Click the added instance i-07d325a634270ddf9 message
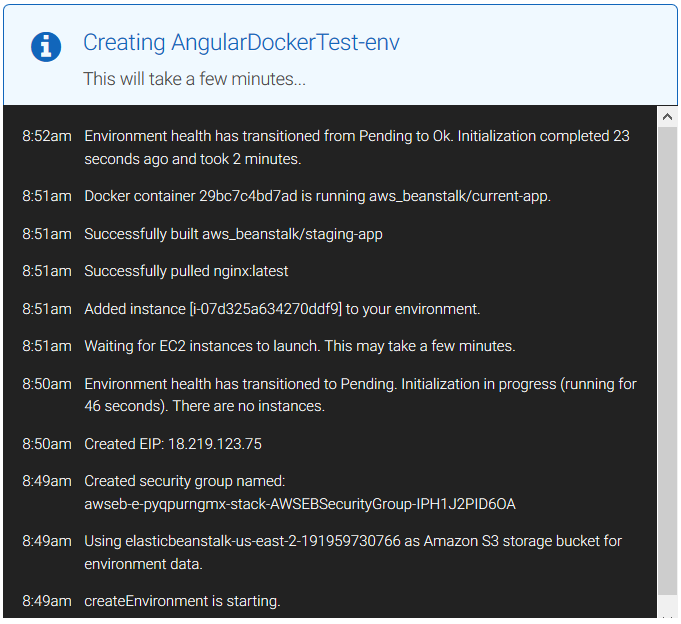This screenshot has height=624, width=681. tap(282, 309)
